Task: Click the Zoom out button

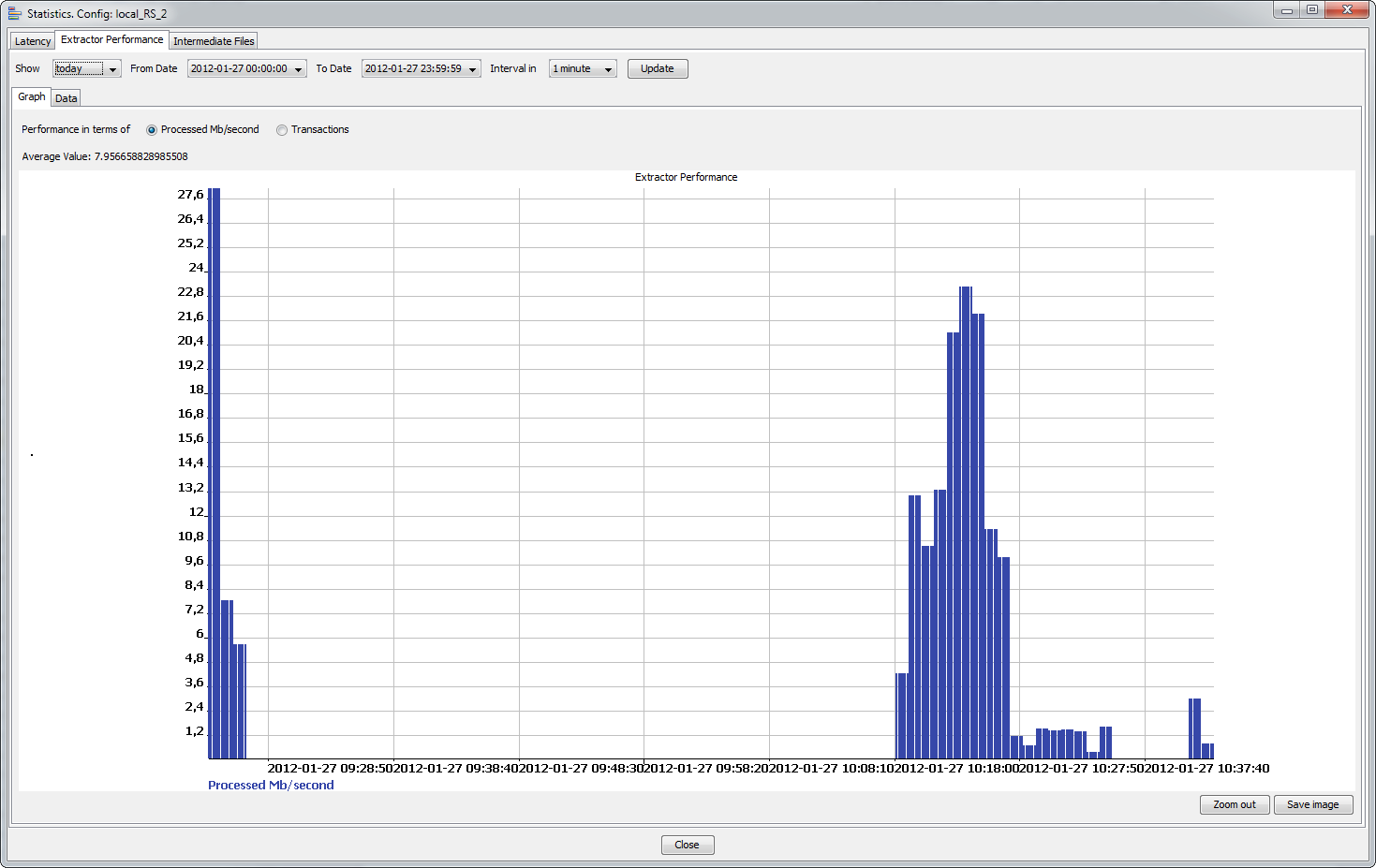Action: (1234, 804)
